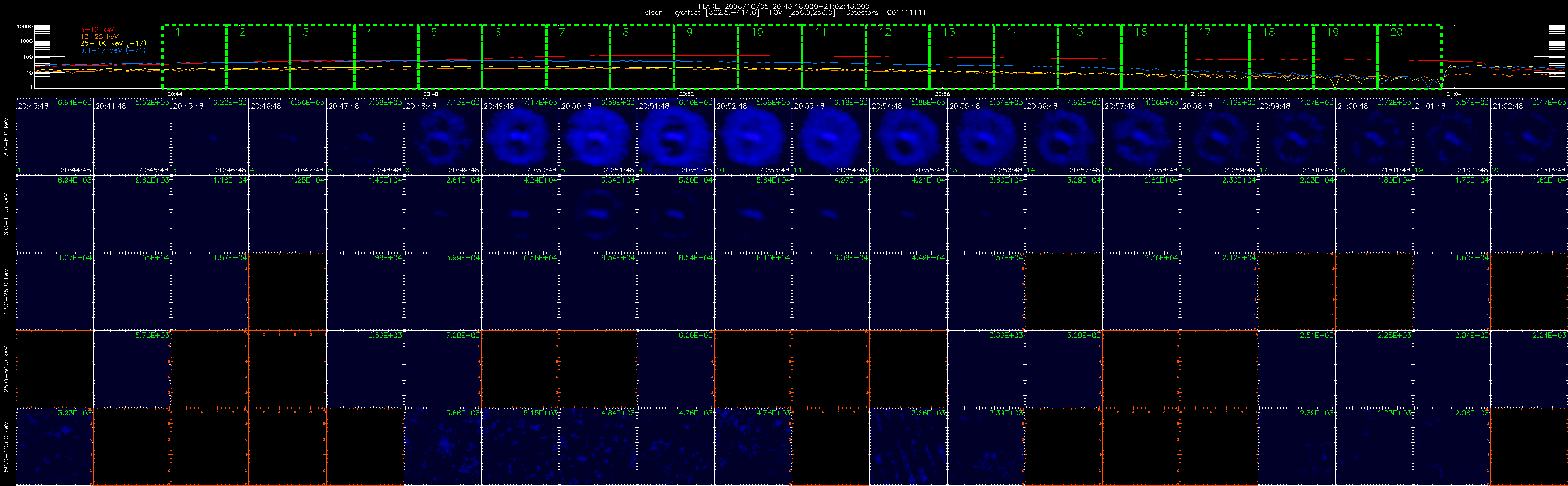
Task: Open the 50-100 keV image labeled 5.15E+03
Action: tap(521, 447)
